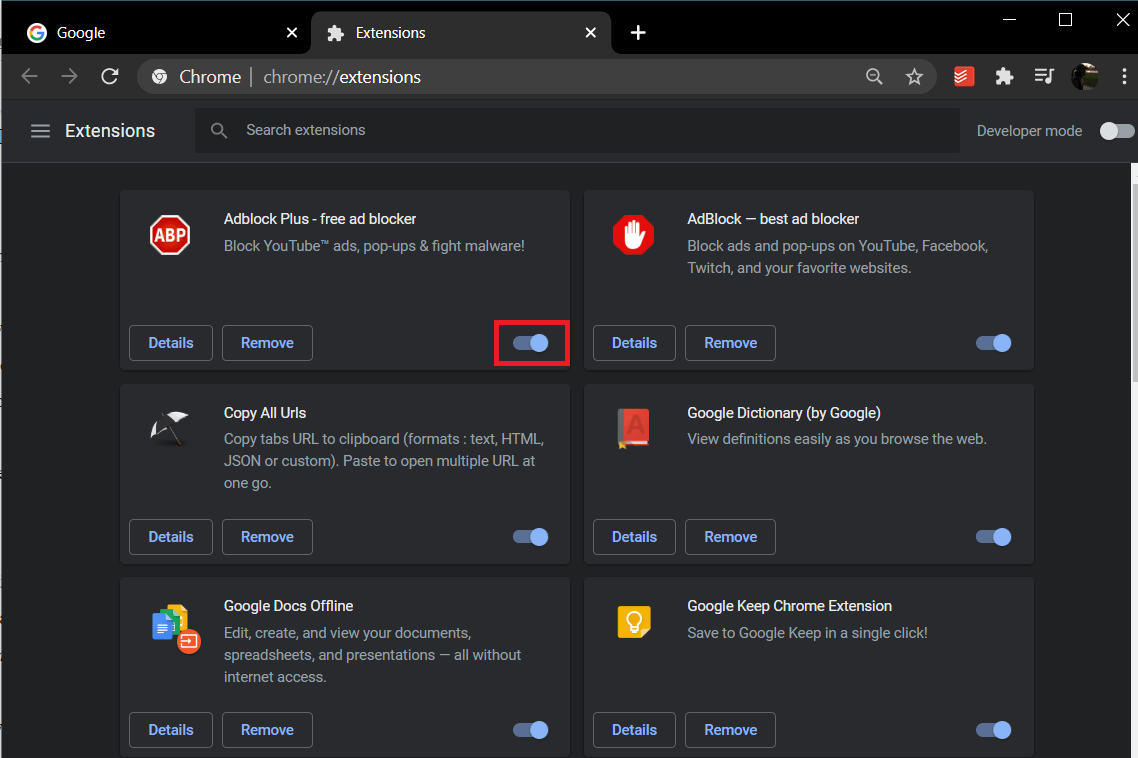Click the Google Dictionary book icon
Viewport: 1138px width, 758px height.
[634, 428]
